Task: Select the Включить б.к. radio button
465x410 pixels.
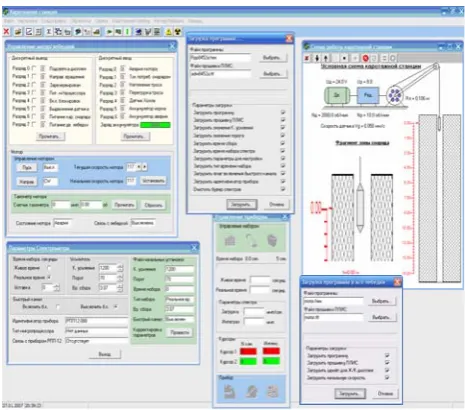Action: pos(58,306)
